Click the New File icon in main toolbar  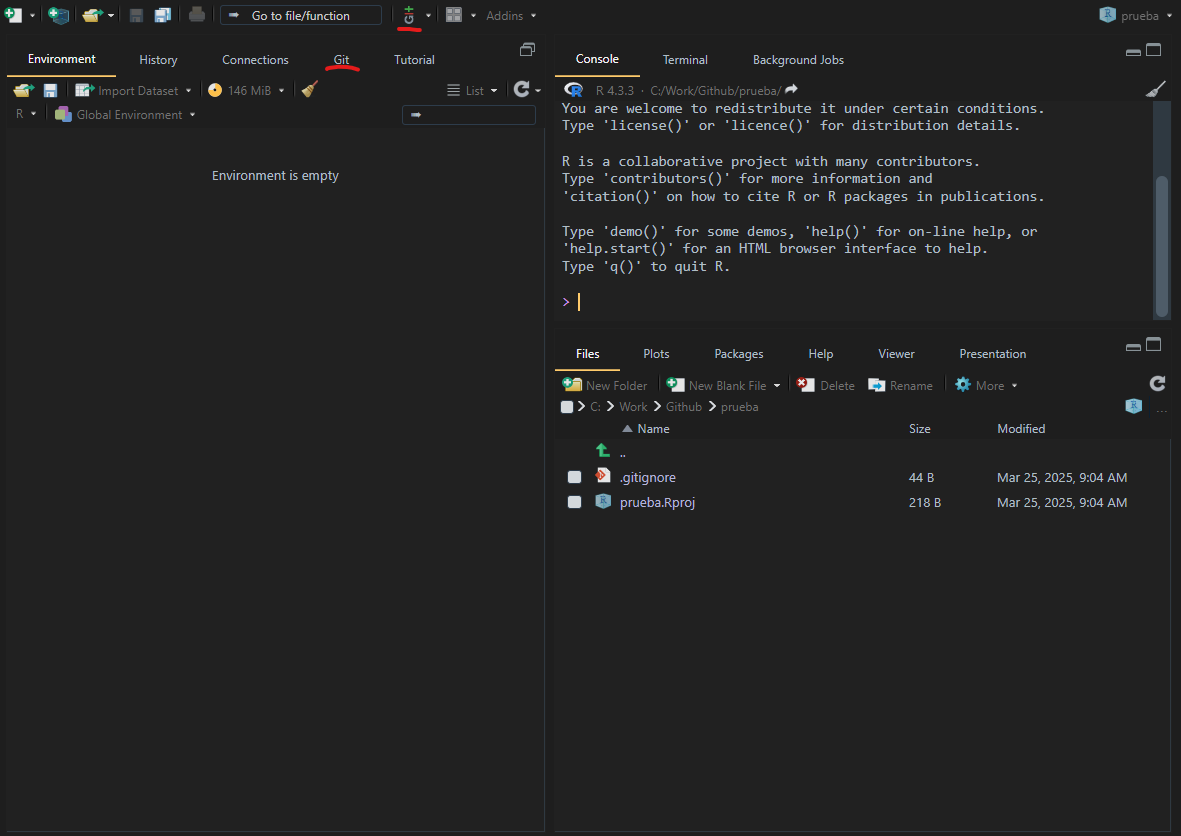pos(13,15)
